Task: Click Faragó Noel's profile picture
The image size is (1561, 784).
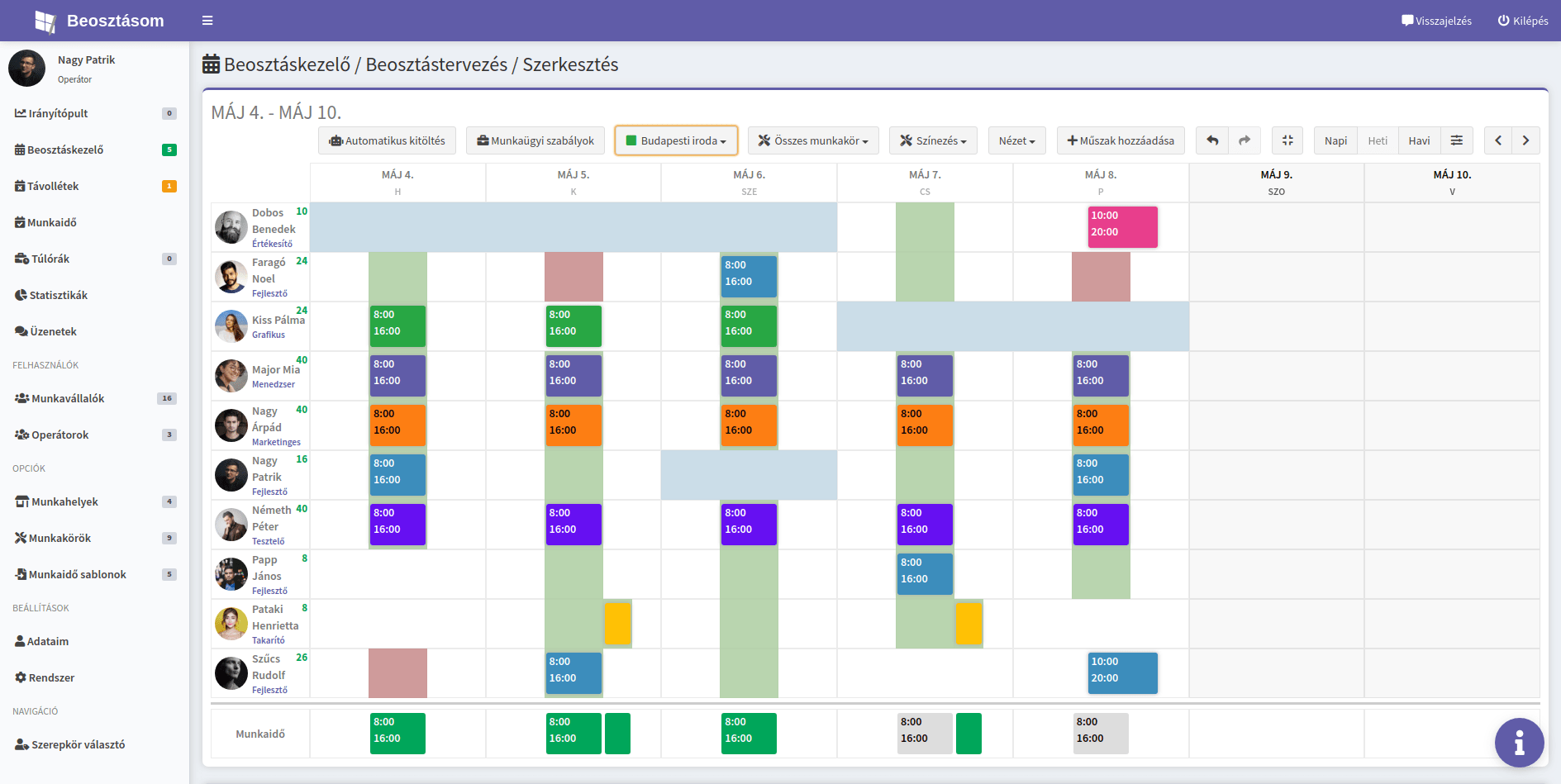Action: [231, 277]
